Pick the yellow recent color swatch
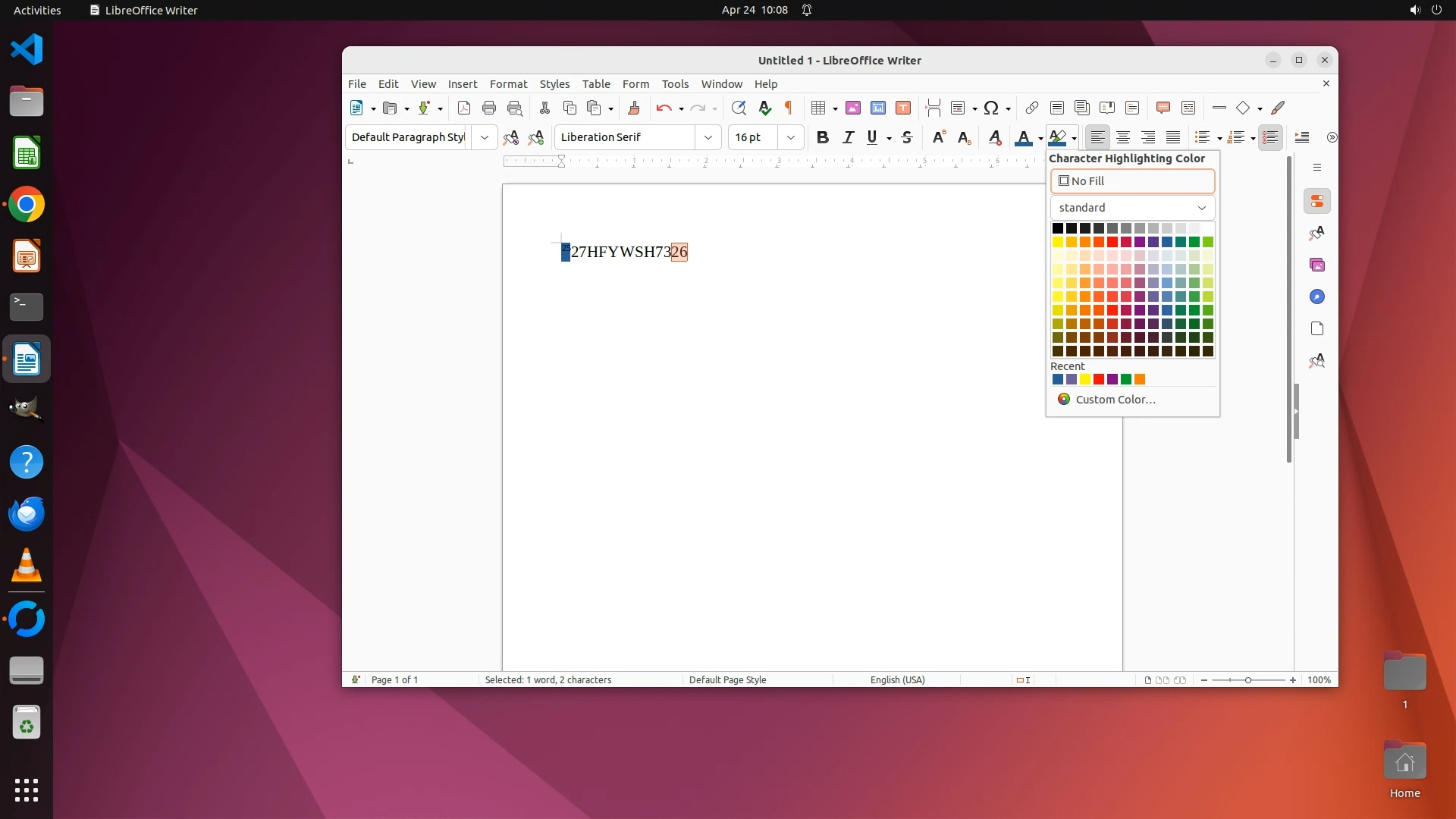This screenshot has height=819, width=1456. click(1085, 379)
